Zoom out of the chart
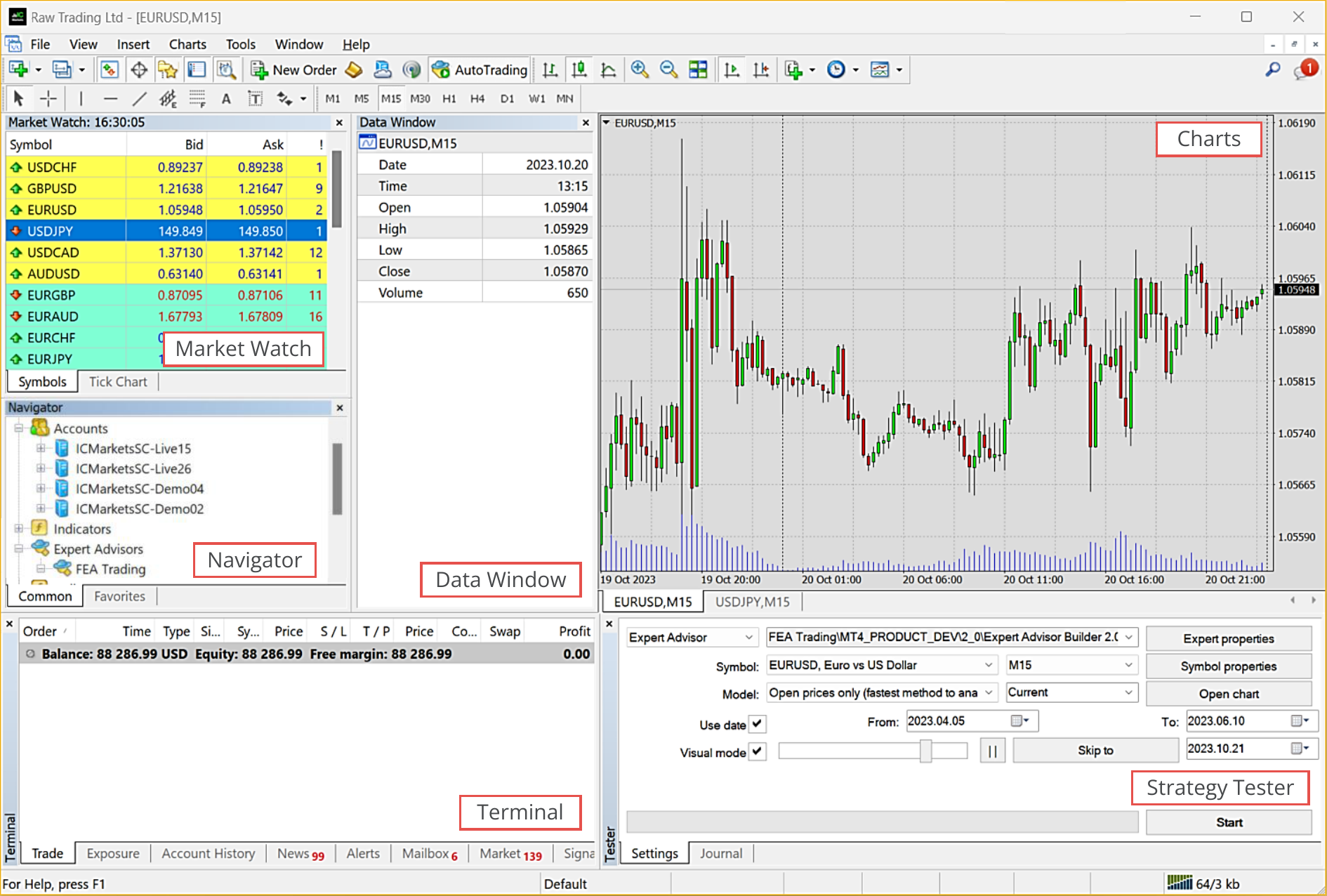 click(x=668, y=70)
